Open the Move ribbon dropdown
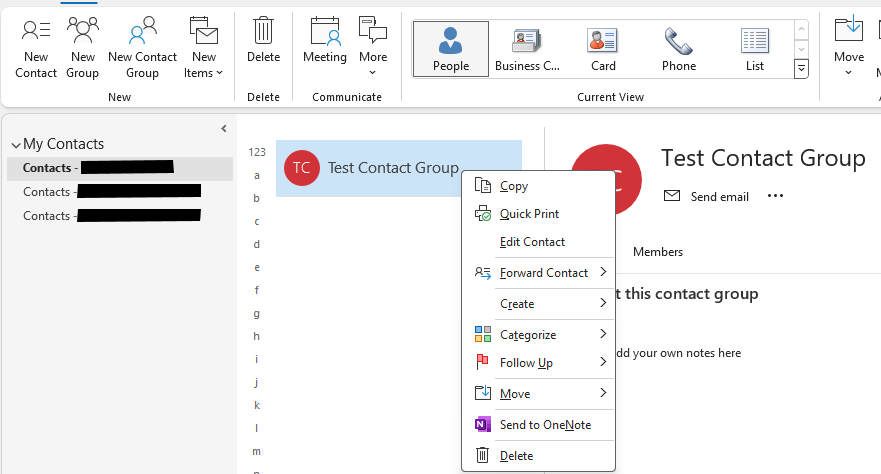This screenshot has height=474, width=881. [848, 47]
